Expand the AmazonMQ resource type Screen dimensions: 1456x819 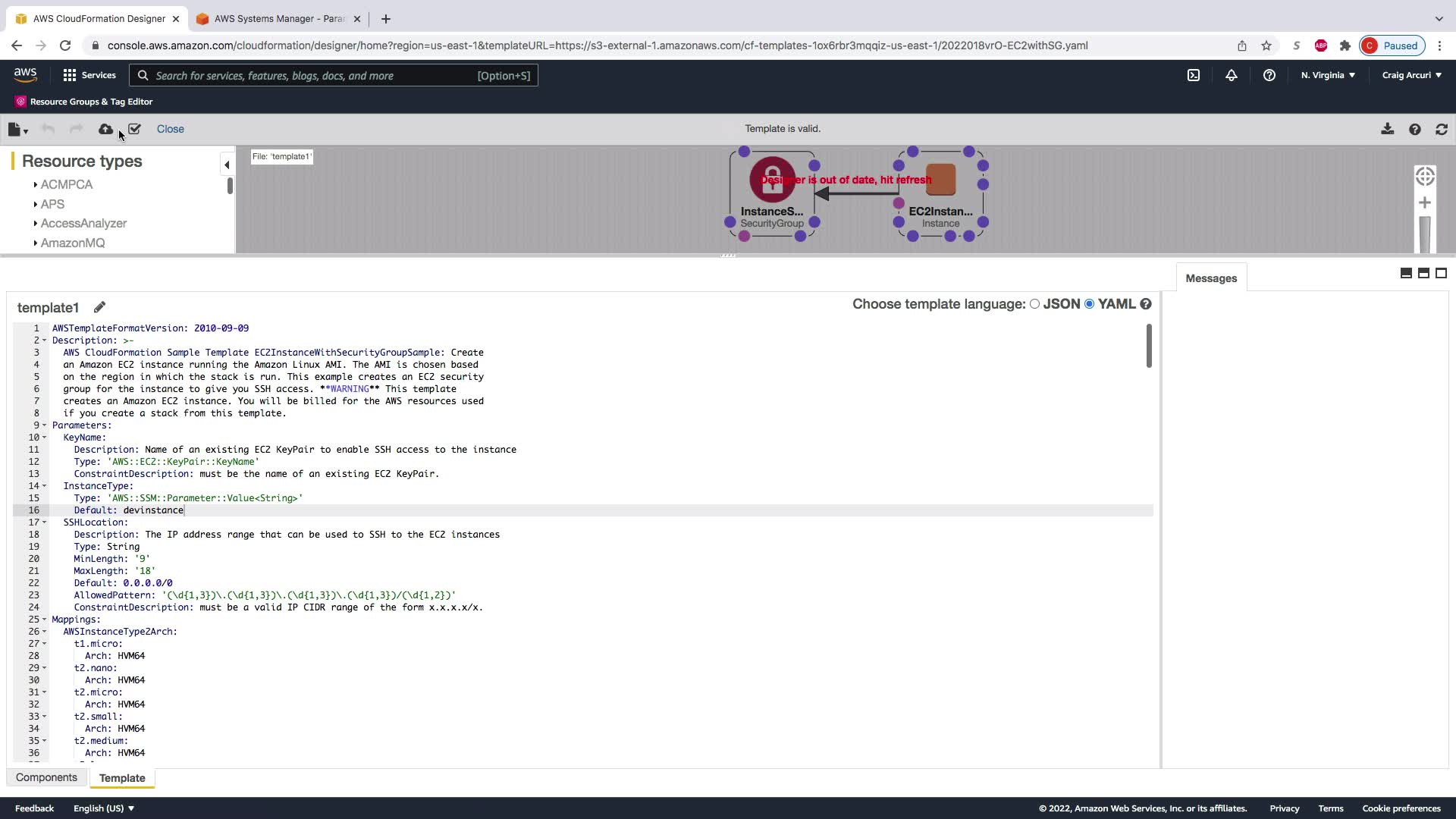[36, 243]
